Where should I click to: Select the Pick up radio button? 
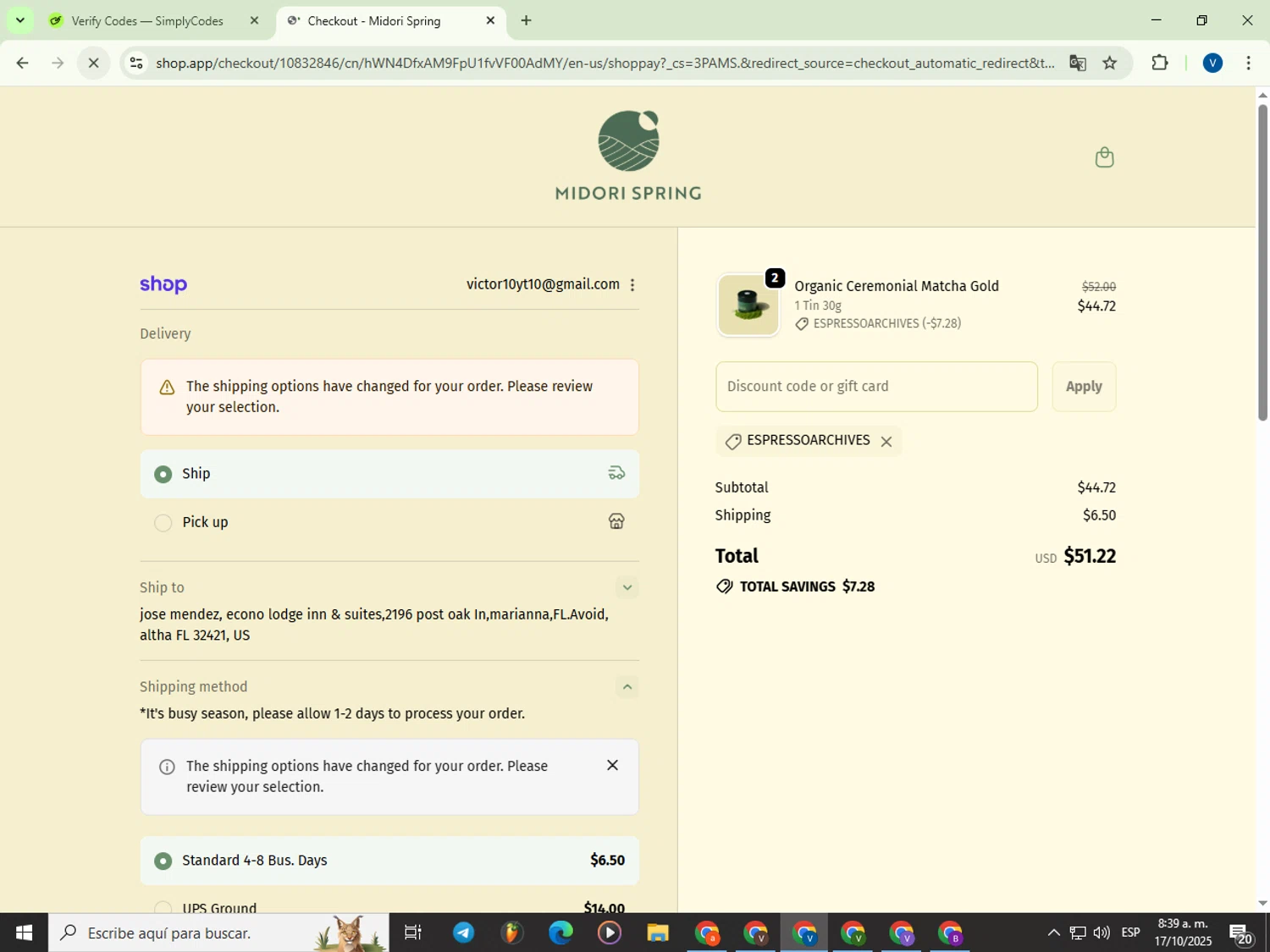tap(163, 523)
